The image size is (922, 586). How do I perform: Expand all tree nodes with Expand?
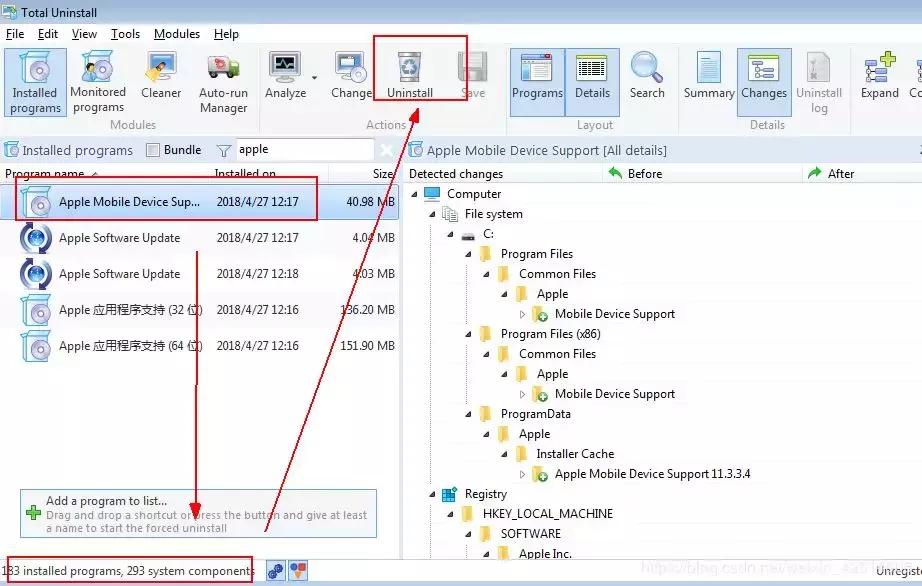click(x=880, y=75)
